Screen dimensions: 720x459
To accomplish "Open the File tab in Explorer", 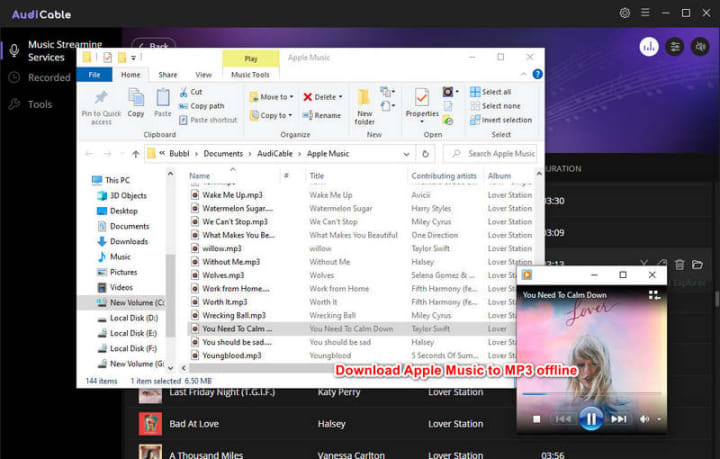I will coord(94,75).
